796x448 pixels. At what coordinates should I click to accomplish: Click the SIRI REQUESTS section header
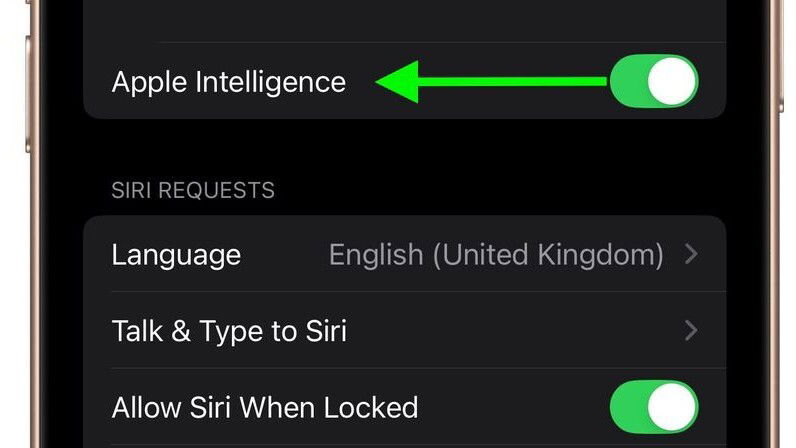click(x=193, y=190)
